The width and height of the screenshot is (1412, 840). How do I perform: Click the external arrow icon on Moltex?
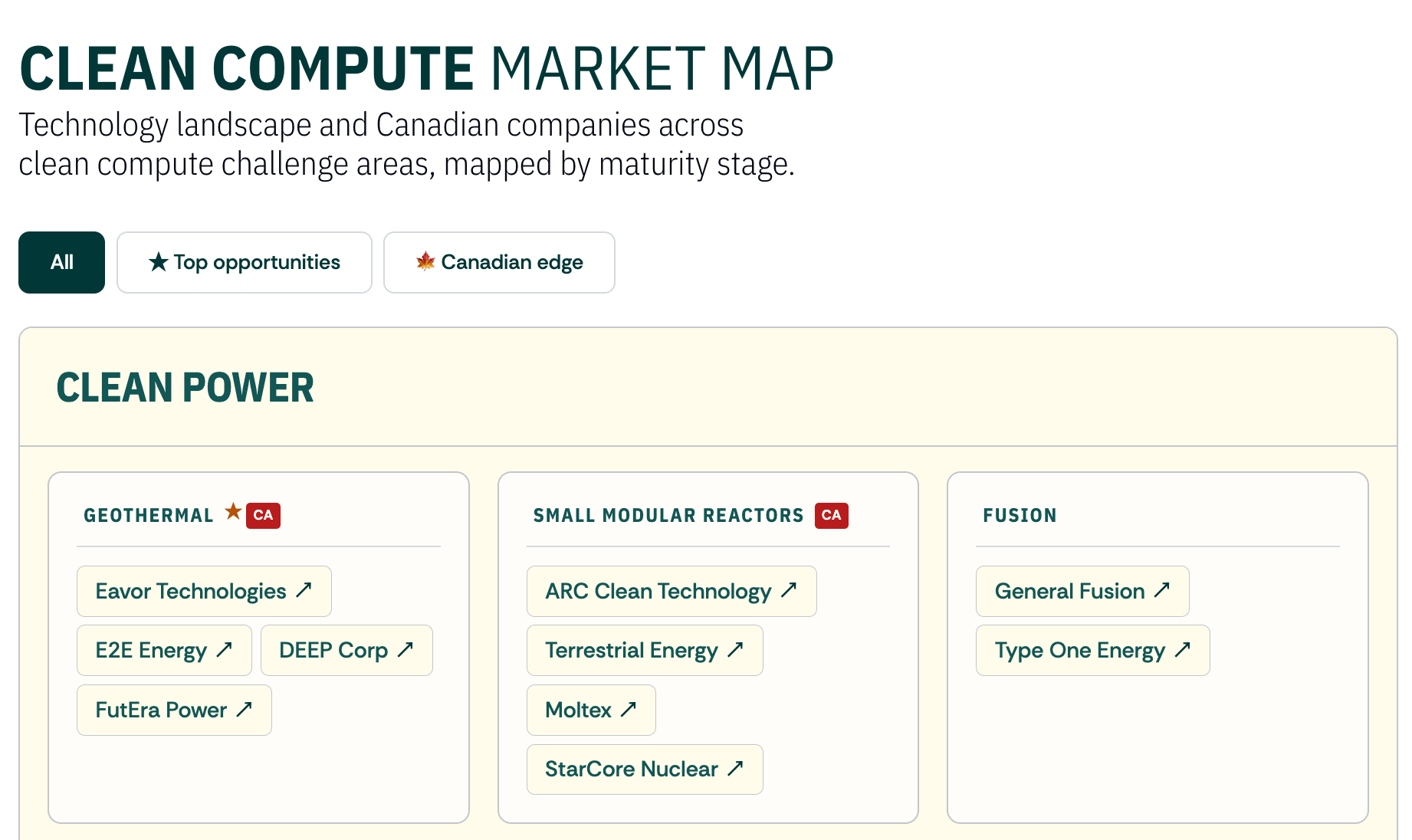pyautogui.click(x=629, y=709)
